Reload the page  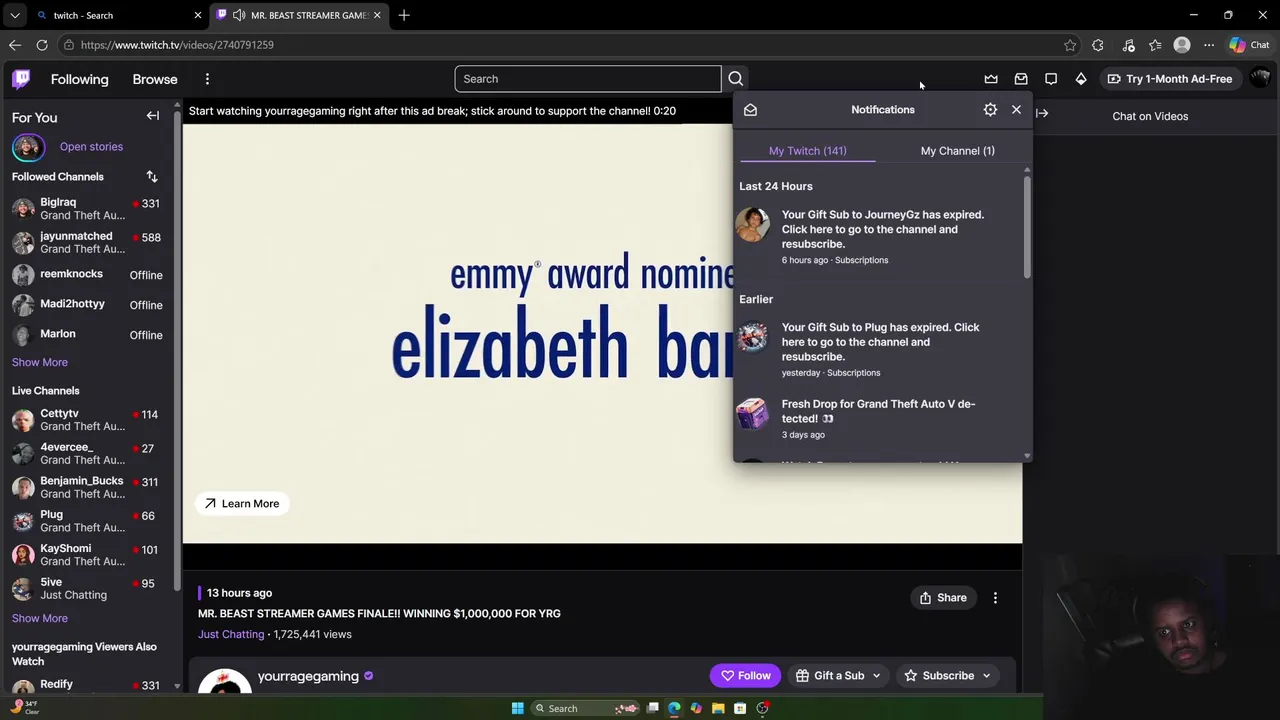(x=42, y=45)
